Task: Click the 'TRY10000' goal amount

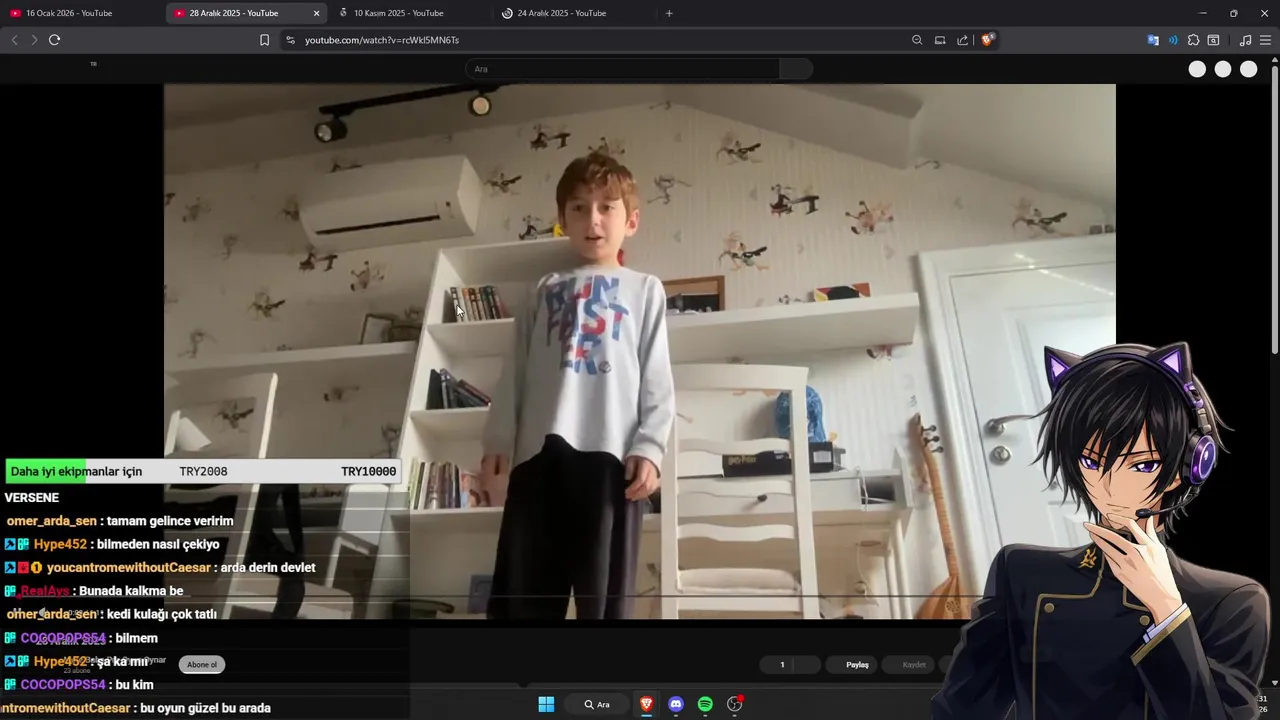Action: pos(368,471)
